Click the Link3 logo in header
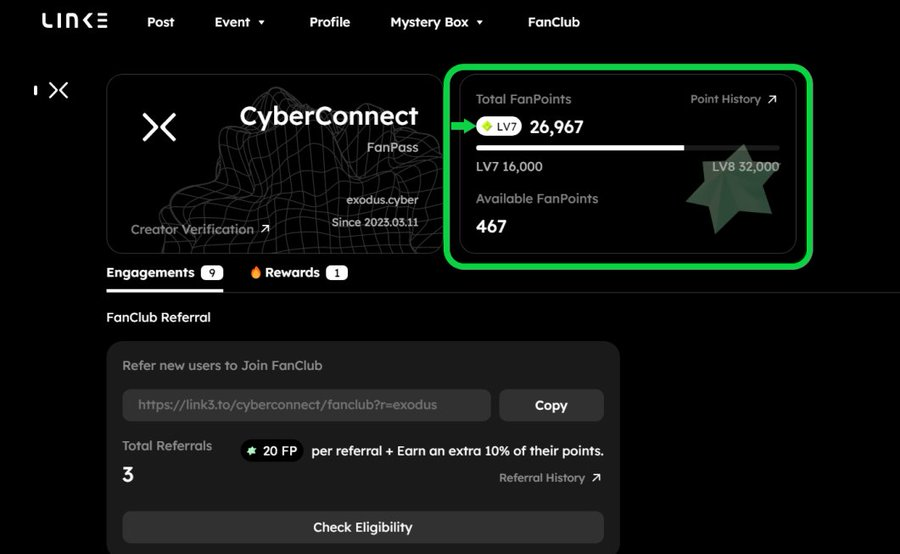The height and width of the screenshot is (554, 900). pyautogui.click(x=74, y=21)
